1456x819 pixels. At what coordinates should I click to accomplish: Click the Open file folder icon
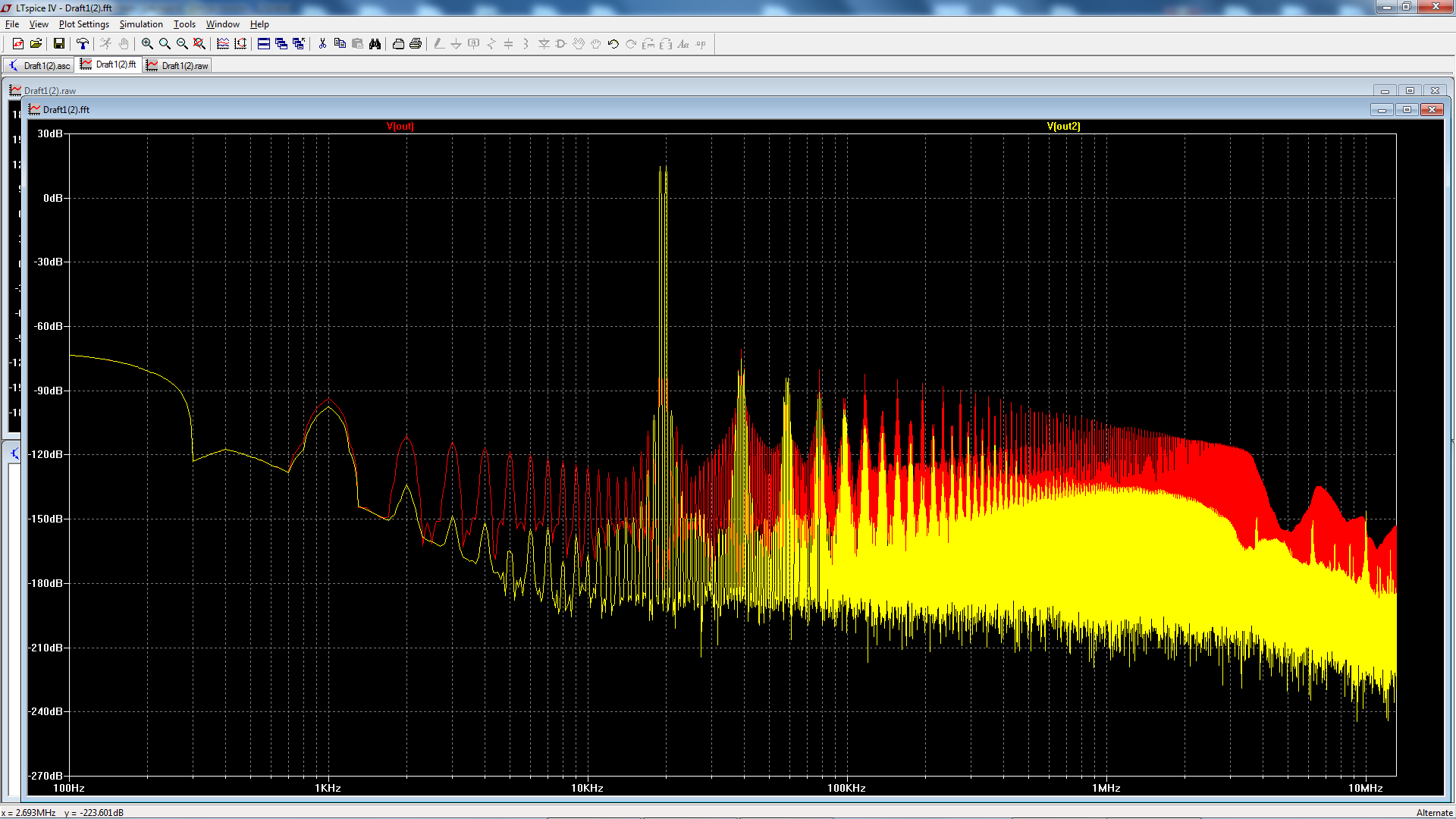pyautogui.click(x=36, y=44)
